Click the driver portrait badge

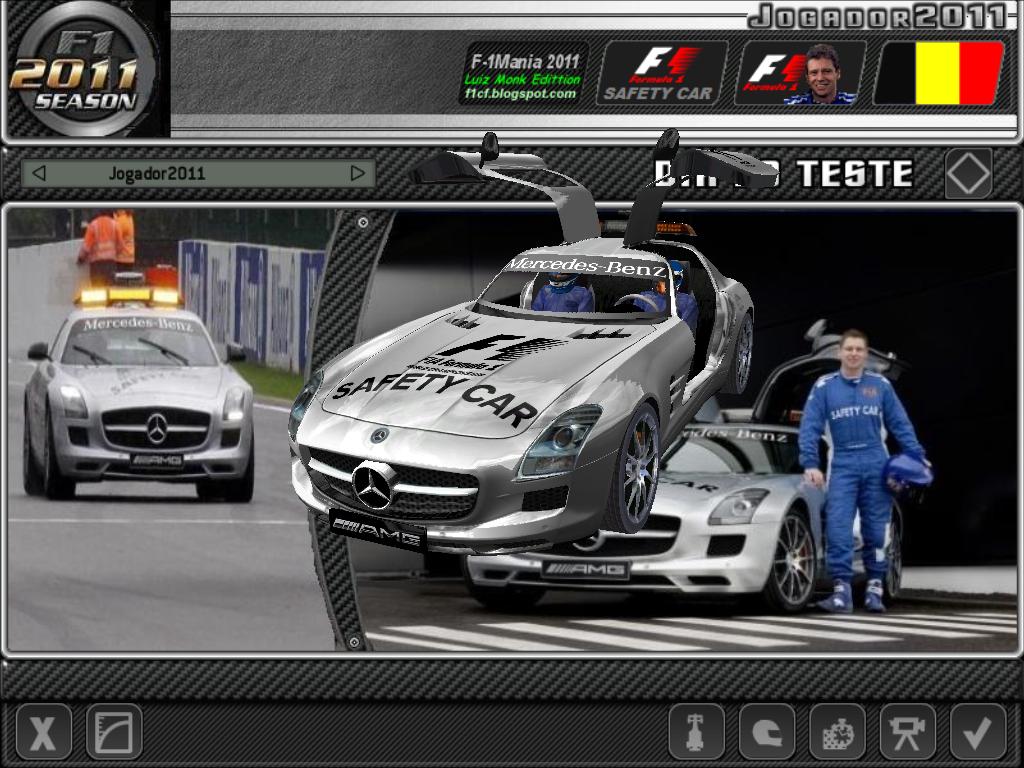coord(800,73)
